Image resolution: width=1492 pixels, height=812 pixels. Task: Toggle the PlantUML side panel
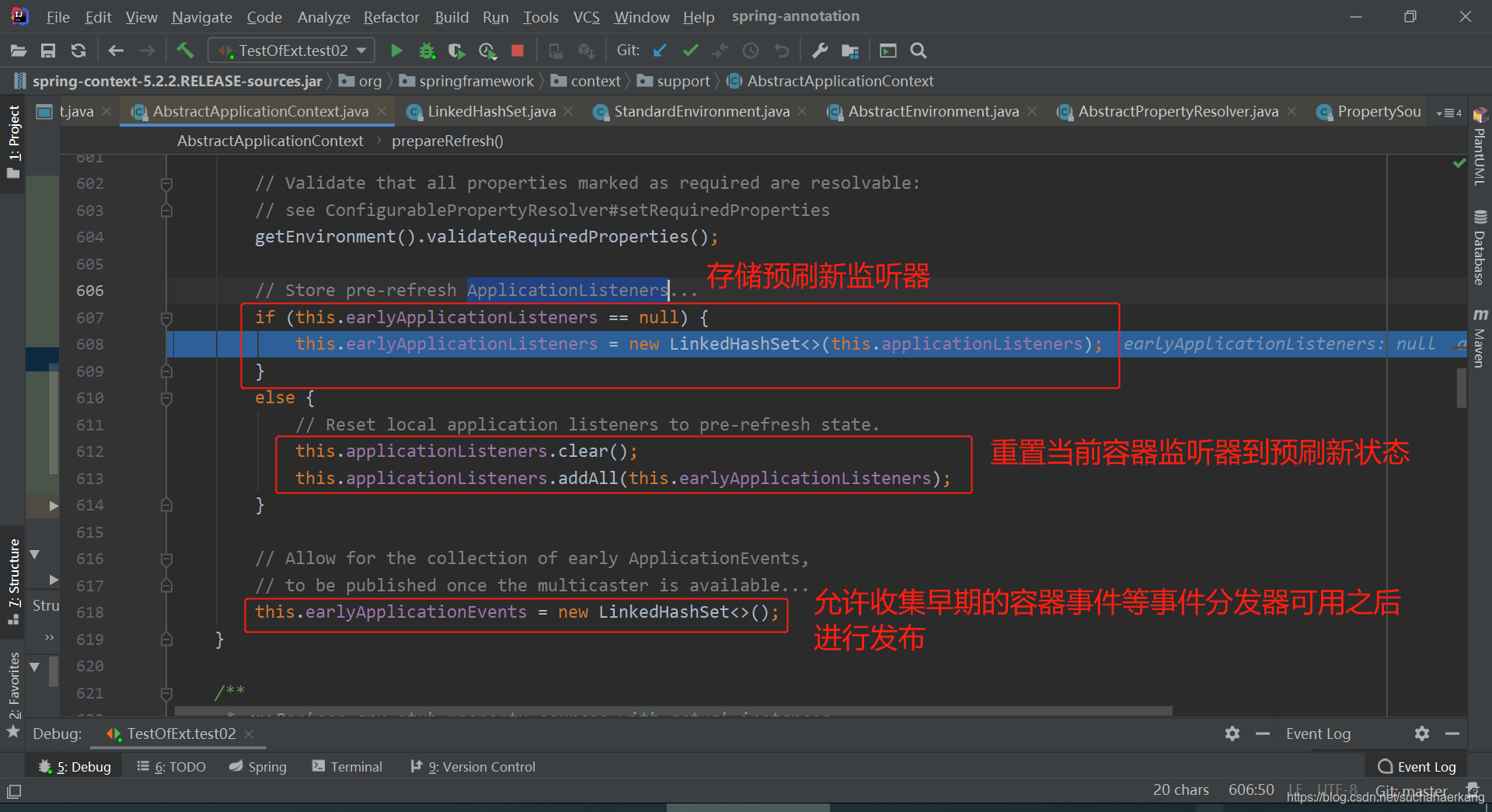pos(1480,146)
